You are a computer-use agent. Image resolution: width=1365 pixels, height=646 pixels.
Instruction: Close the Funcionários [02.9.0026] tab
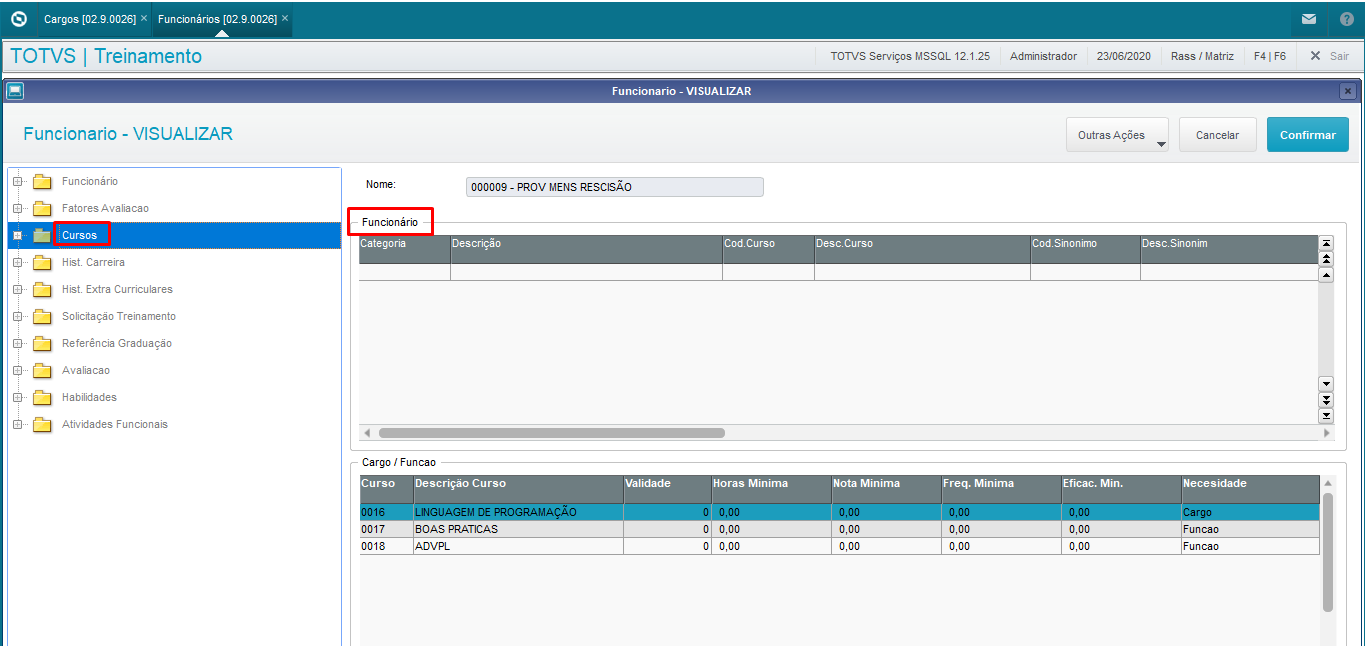(x=285, y=19)
